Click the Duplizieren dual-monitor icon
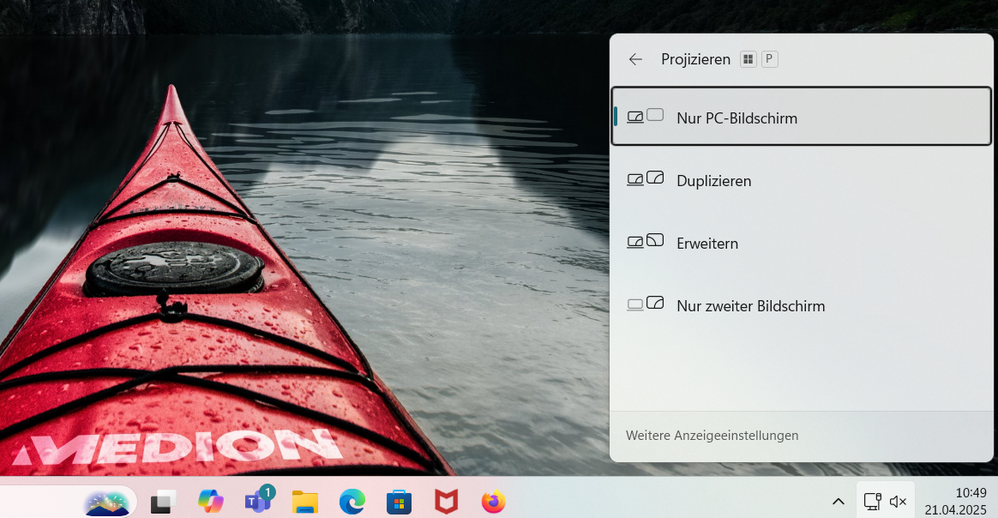The height and width of the screenshot is (518, 998). 645,180
